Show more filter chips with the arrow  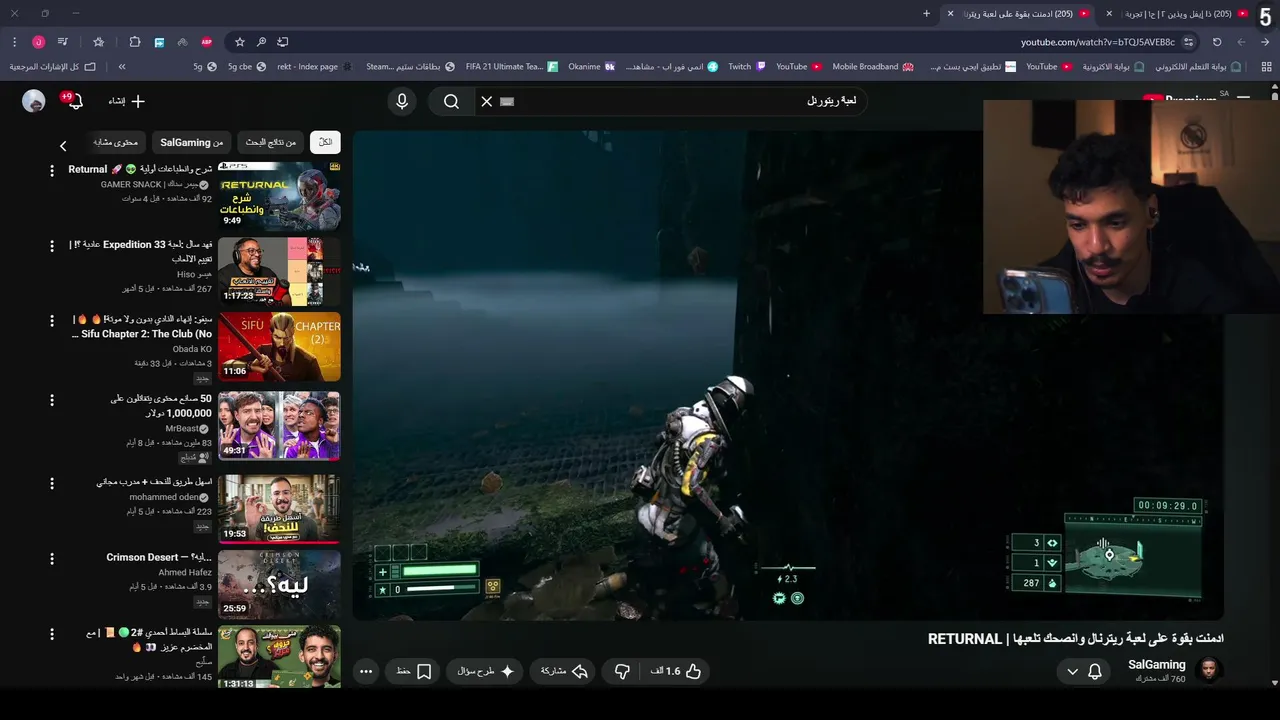(63, 146)
